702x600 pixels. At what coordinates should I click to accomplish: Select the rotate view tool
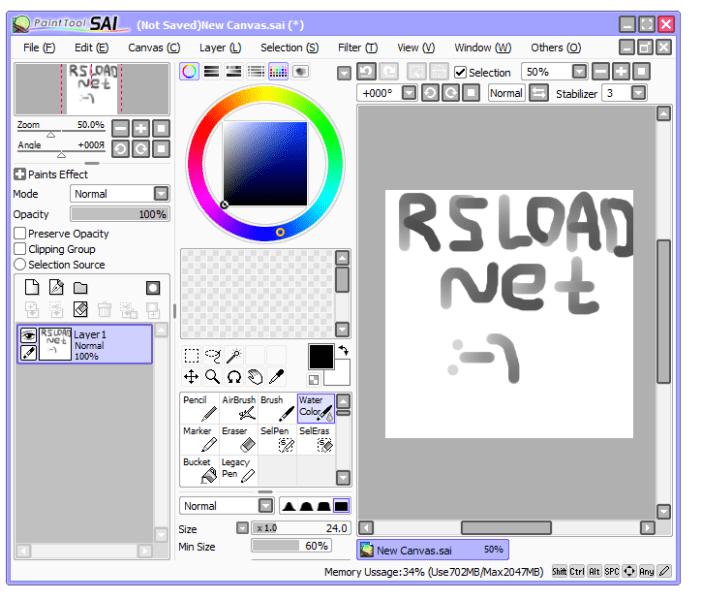coord(234,377)
